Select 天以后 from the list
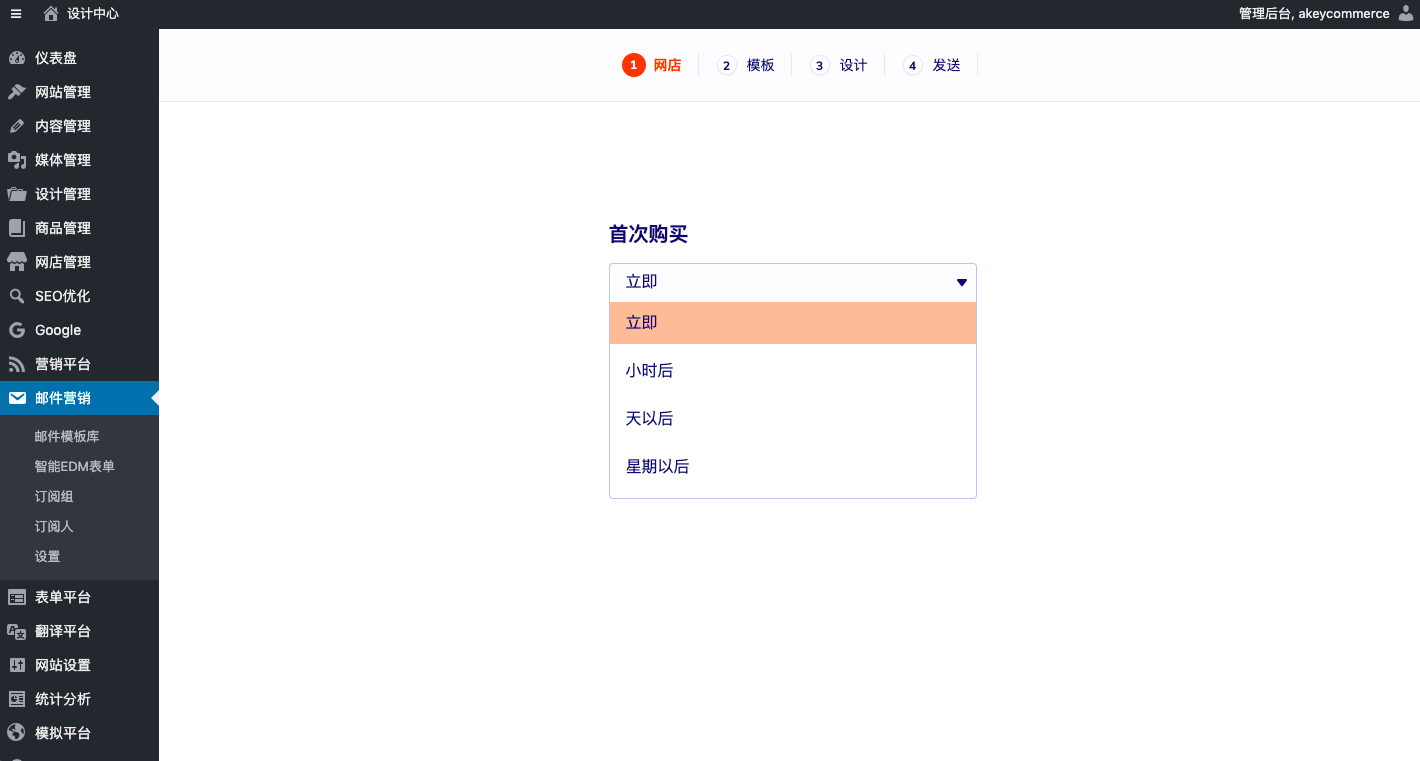The width and height of the screenshot is (1420, 761). click(792, 419)
